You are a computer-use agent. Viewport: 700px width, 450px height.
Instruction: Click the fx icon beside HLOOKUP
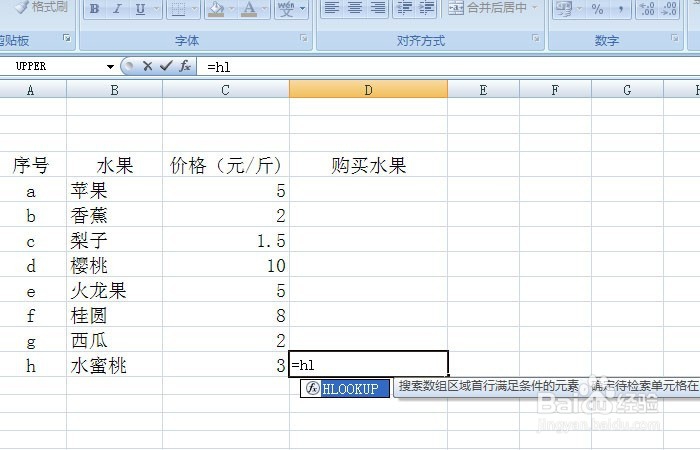(313, 388)
